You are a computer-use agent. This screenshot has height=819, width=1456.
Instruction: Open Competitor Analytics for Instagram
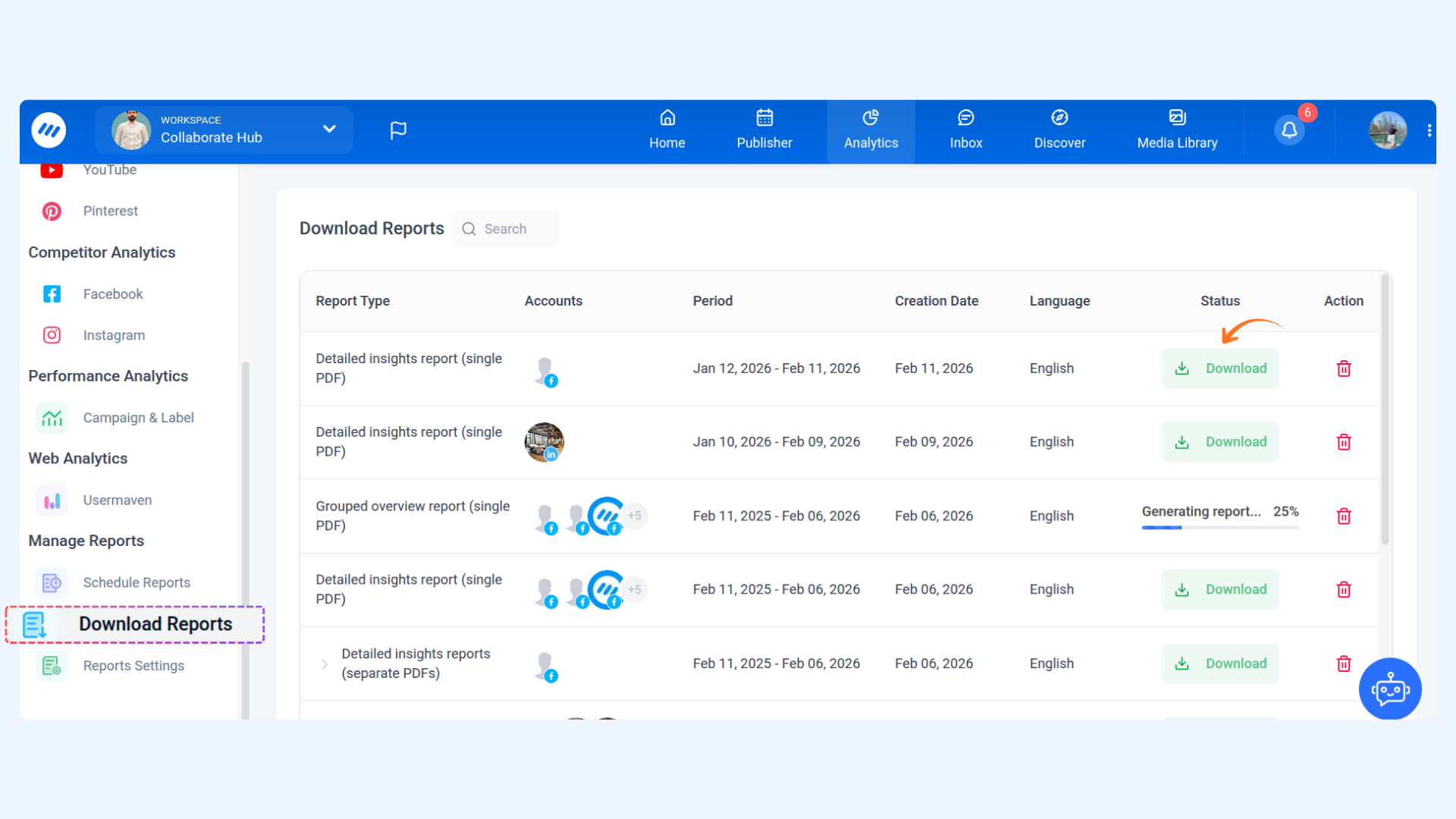114,335
